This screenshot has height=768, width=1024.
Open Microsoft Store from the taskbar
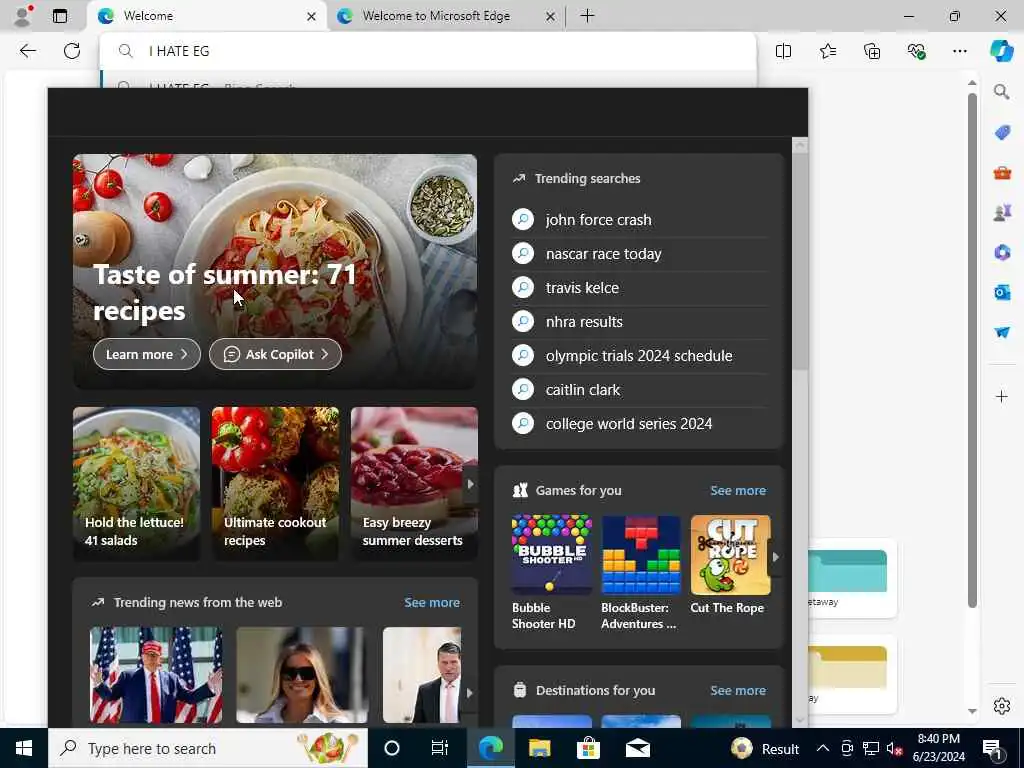[x=588, y=748]
